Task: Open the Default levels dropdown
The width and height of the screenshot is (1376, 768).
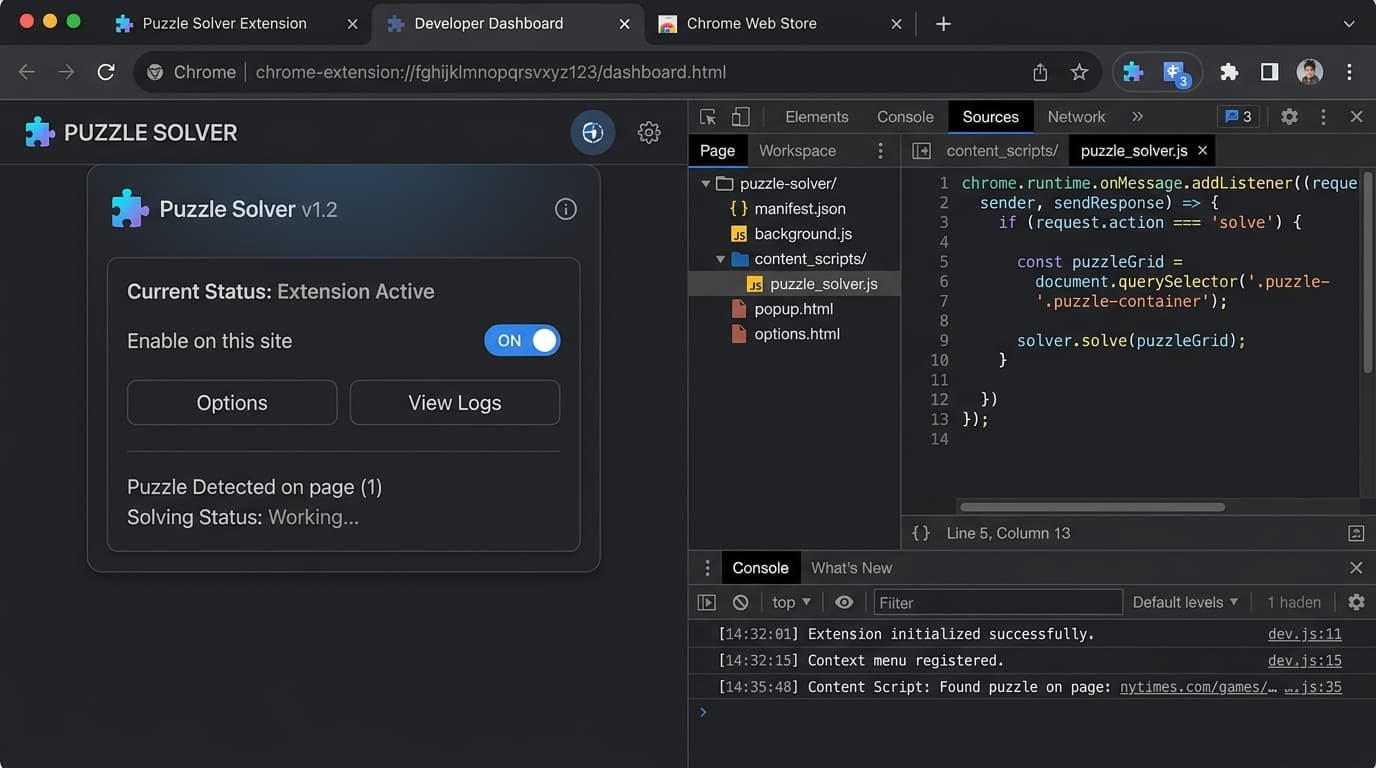Action: point(1185,601)
